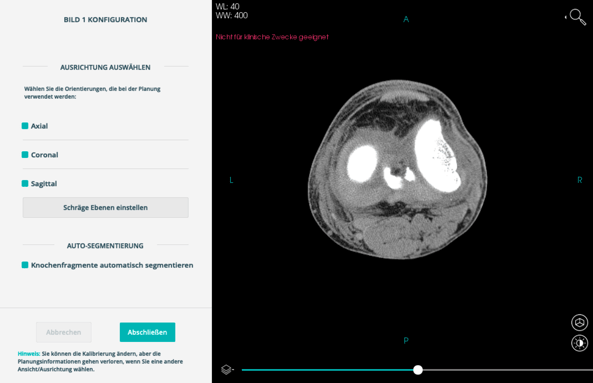The image size is (593, 383).
Task: Open the brightness/contrast window icon
Action: tap(579, 343)
